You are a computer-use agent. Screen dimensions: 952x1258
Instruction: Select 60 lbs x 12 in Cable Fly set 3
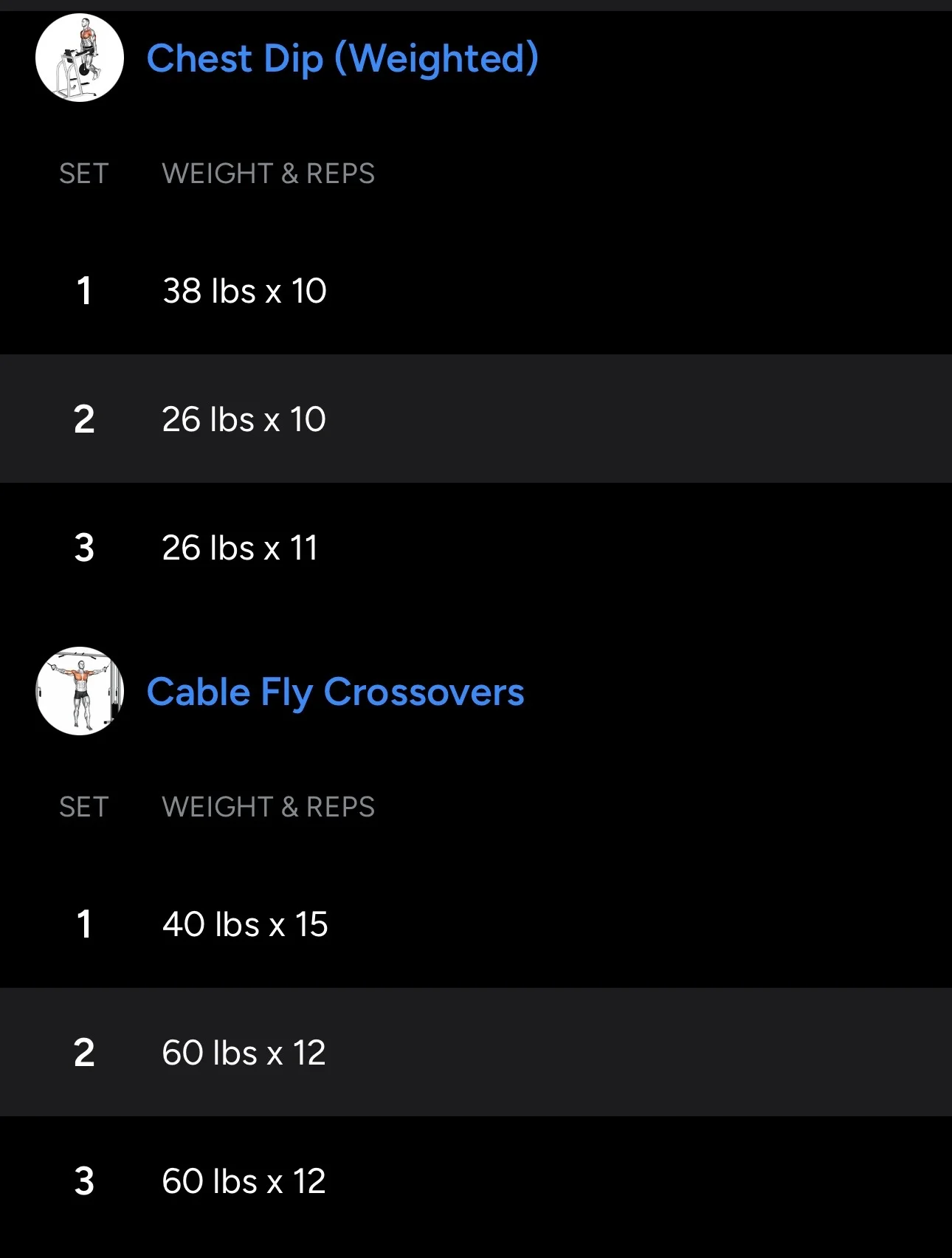tap(244, 1181)
